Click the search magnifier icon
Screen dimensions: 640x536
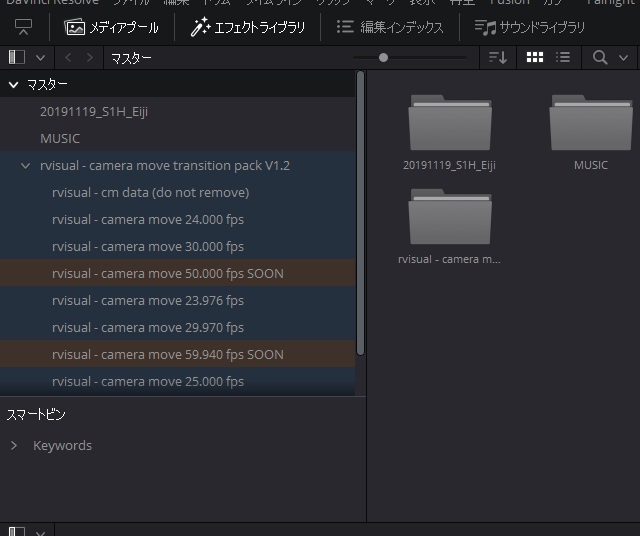[x=600, y=58]
